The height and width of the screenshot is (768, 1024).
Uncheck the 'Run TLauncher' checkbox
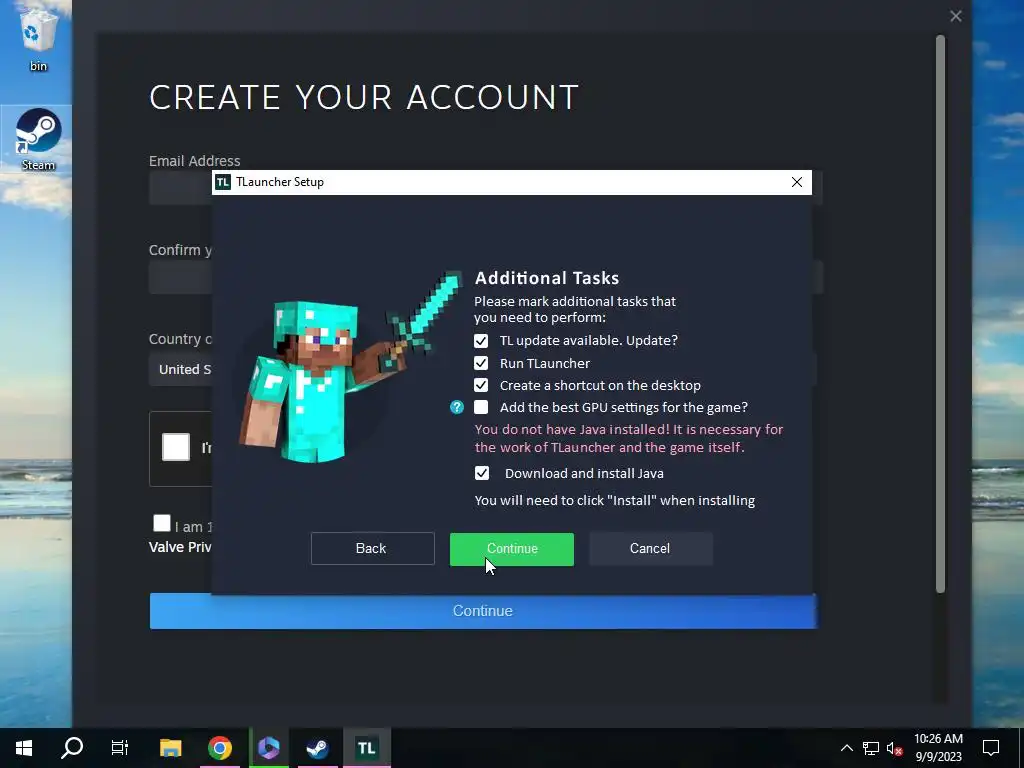(481, 363)
